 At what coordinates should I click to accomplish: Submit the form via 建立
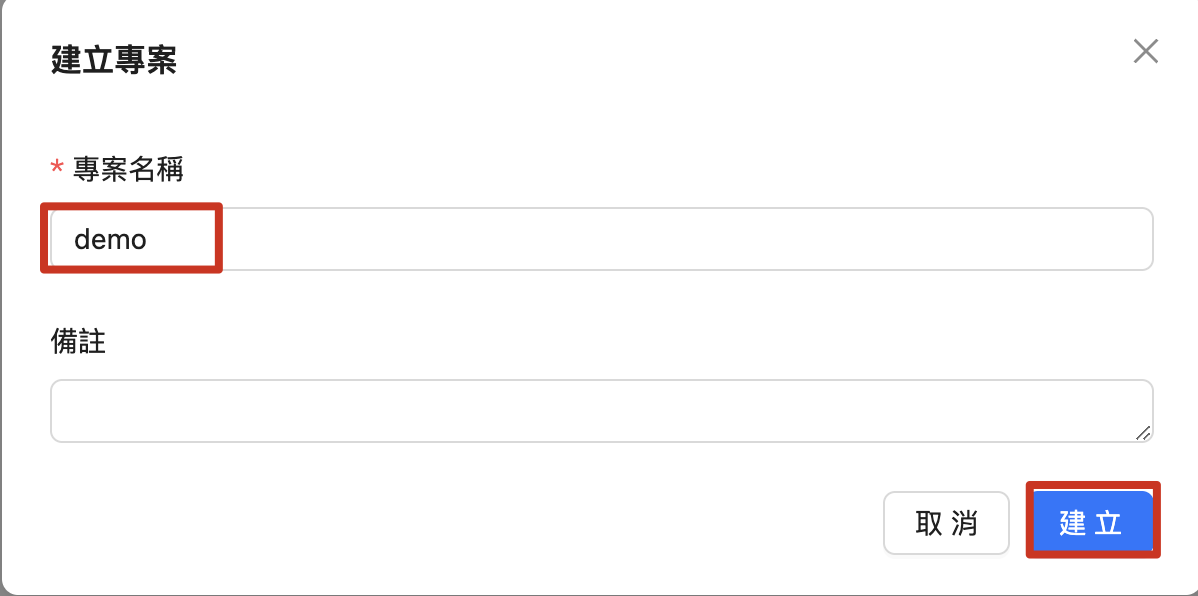[x=1092, y=522]
